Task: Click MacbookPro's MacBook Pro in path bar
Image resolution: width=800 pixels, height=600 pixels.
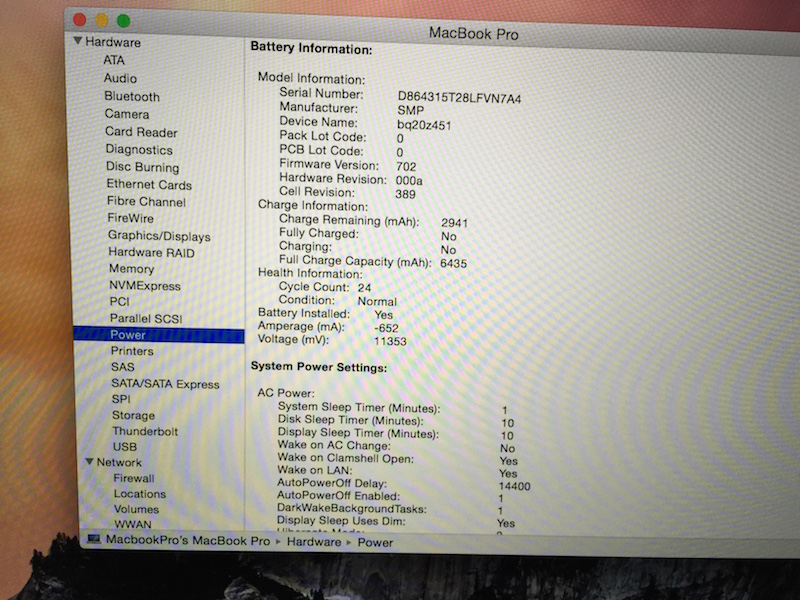Action: click(x=188, y=540)
